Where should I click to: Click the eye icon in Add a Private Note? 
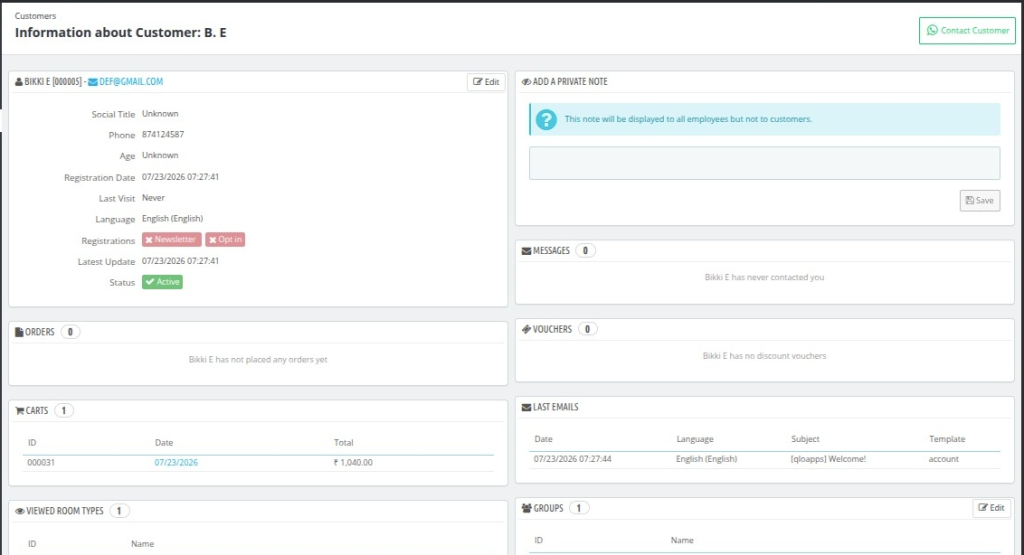click(x=526, y=82)
